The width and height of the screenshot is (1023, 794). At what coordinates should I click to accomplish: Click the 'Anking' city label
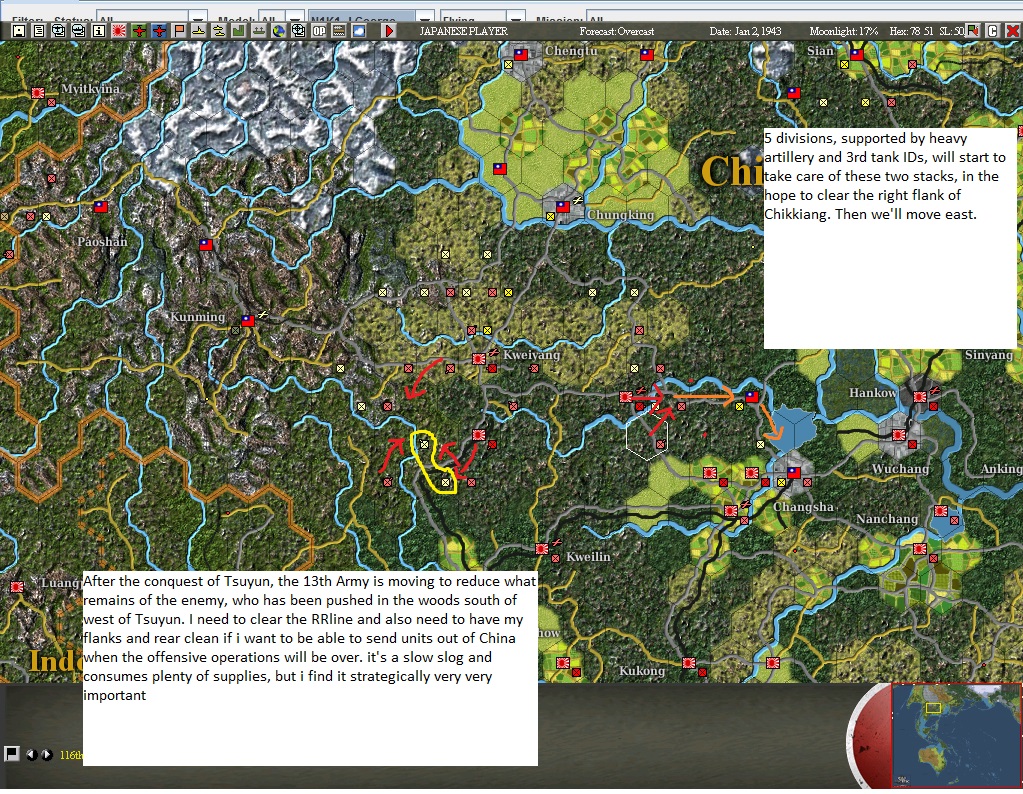tap(1001, 469)
